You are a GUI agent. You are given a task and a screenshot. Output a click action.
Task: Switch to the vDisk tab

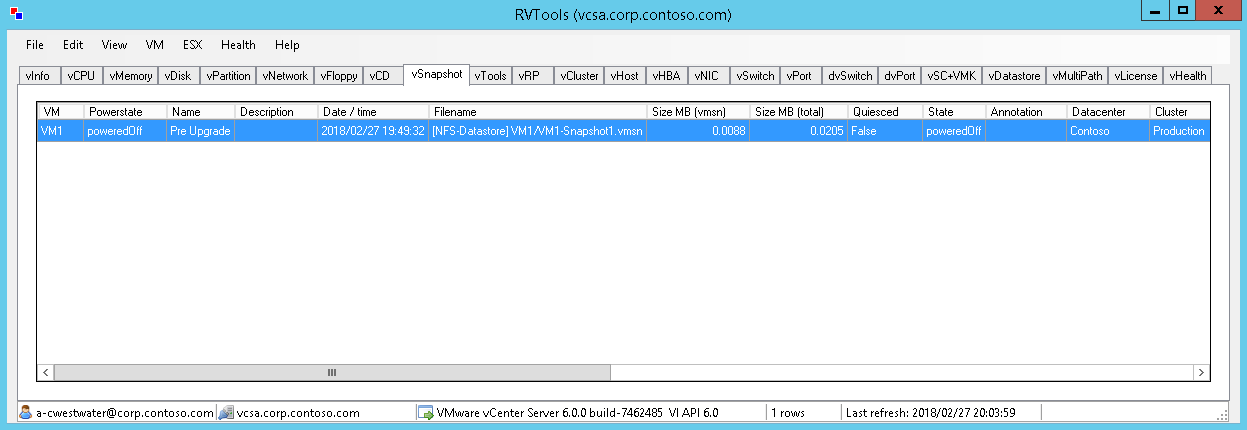point(179,76)
